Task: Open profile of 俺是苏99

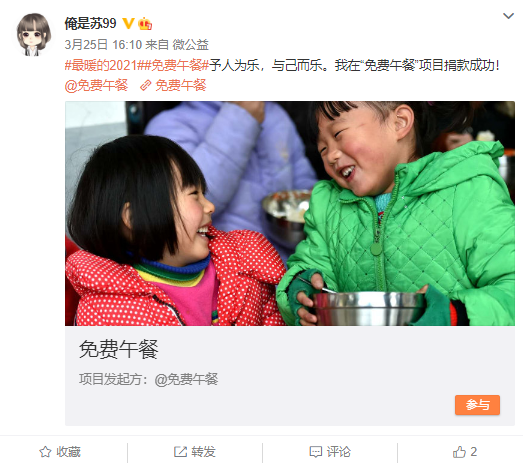Action: 90,23
